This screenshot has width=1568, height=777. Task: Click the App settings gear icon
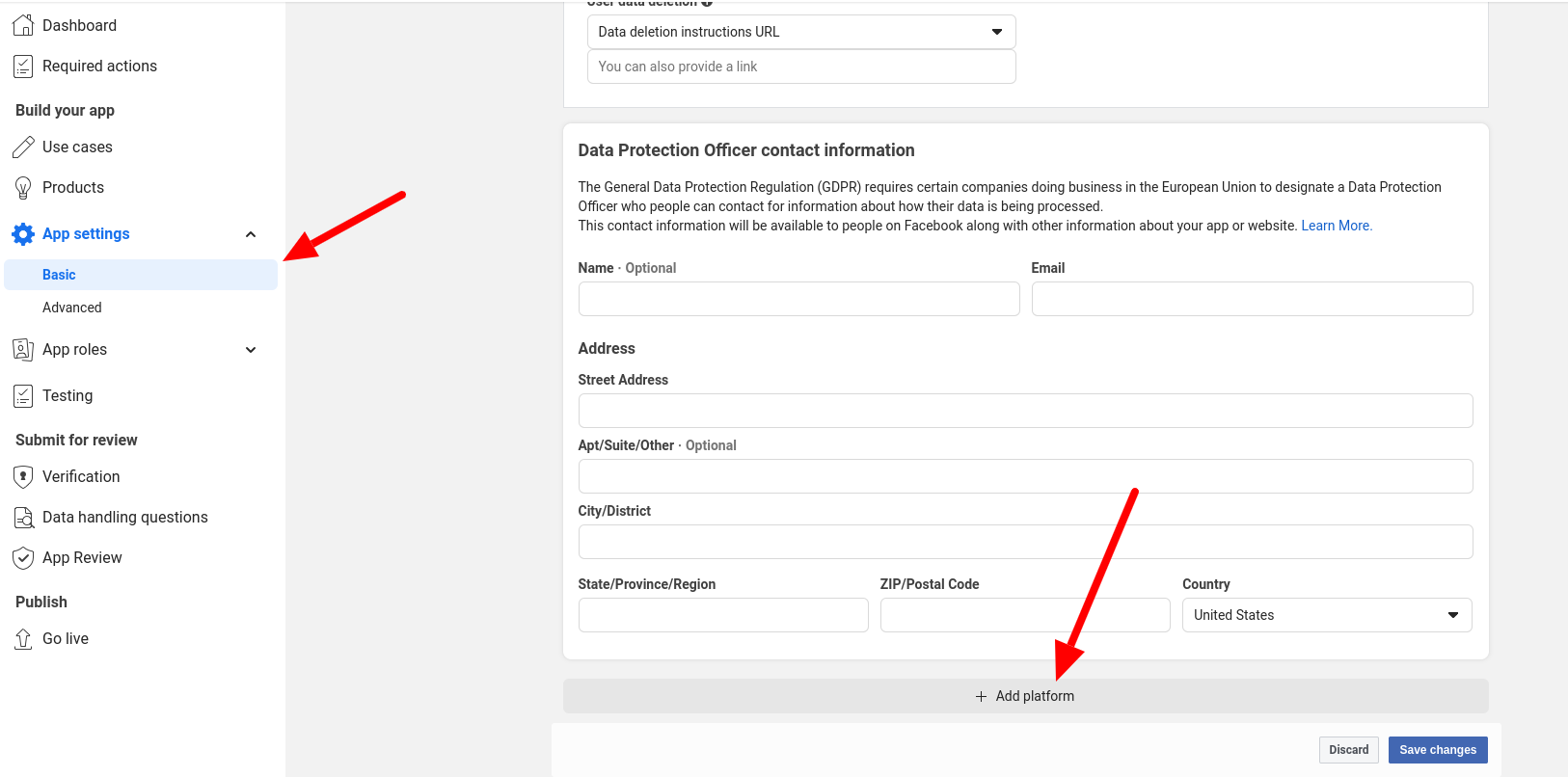pyautogui.click(x=23, y=233)
